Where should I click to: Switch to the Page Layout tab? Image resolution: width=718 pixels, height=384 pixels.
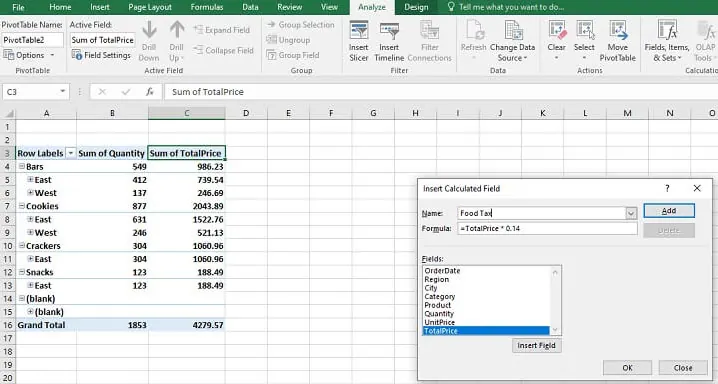150,7
